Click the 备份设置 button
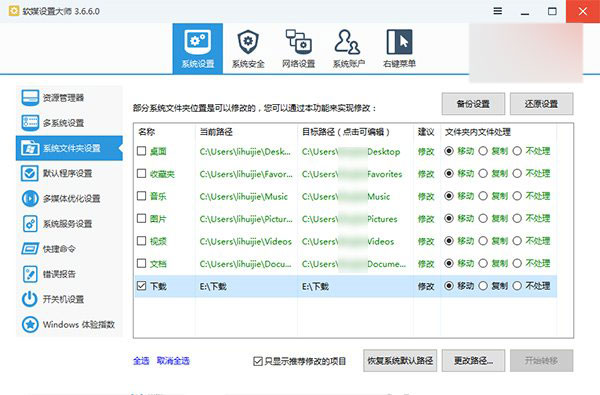Screen dimensions: 600x395 click(x=473, y=104)
